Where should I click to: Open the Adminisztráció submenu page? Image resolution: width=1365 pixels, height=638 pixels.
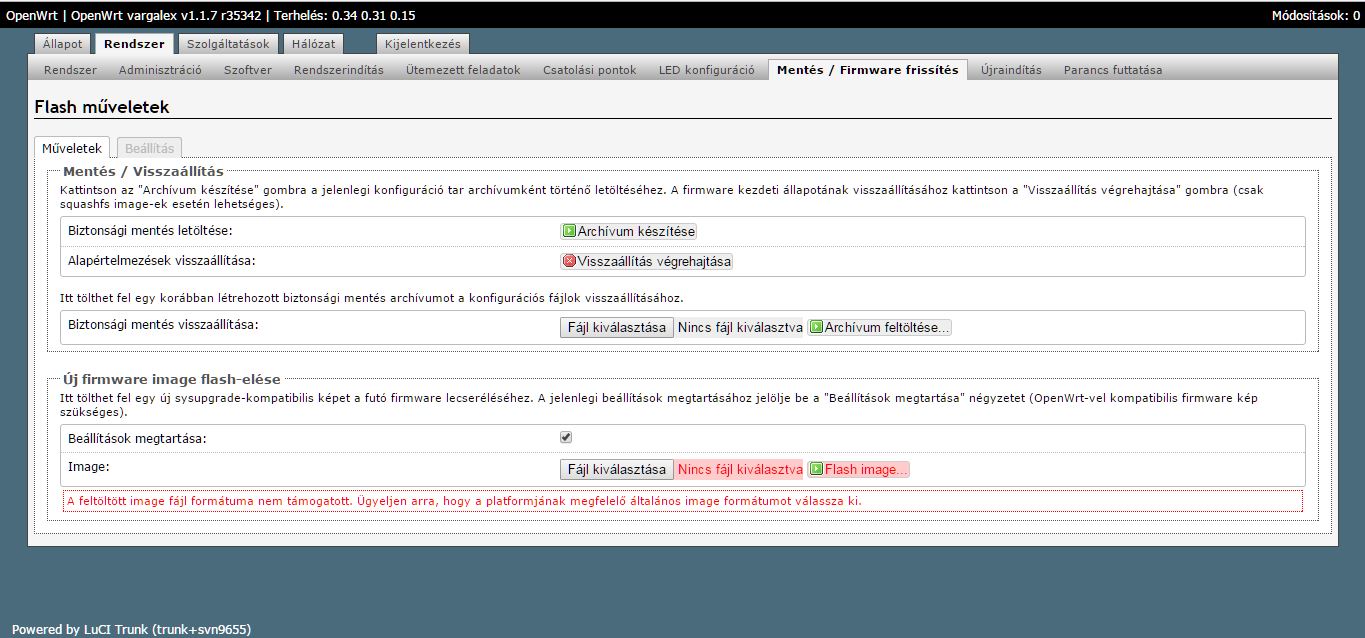pyautogui.click(x=160, y=70)
